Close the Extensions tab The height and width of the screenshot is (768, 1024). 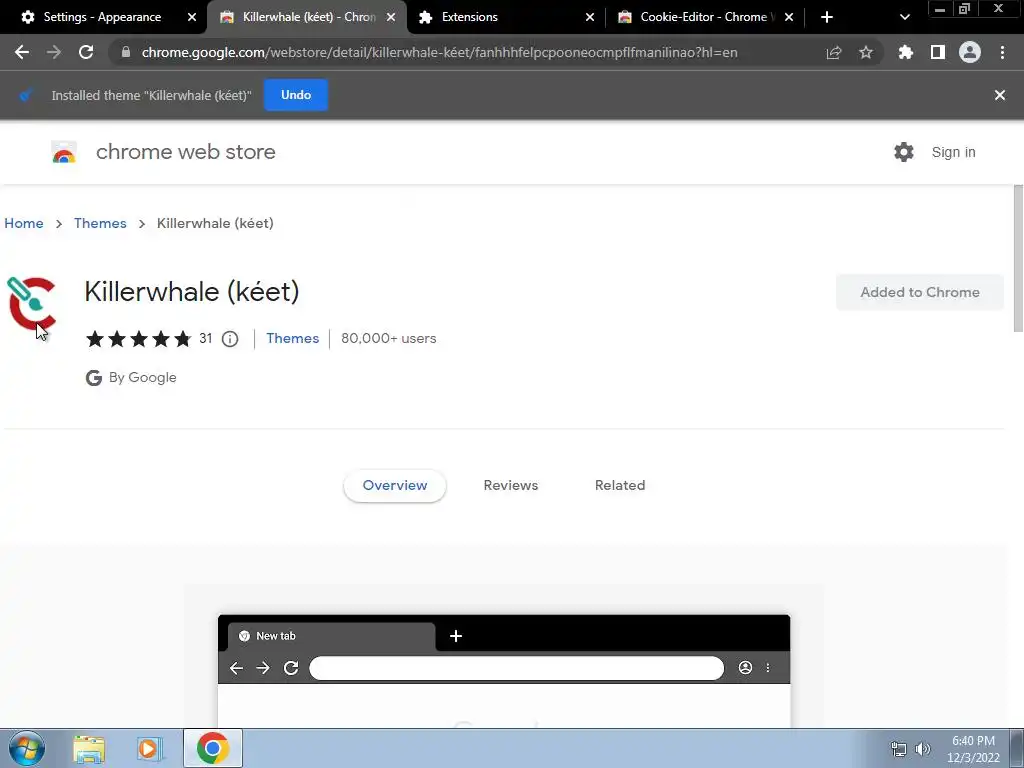coord(590,17)
